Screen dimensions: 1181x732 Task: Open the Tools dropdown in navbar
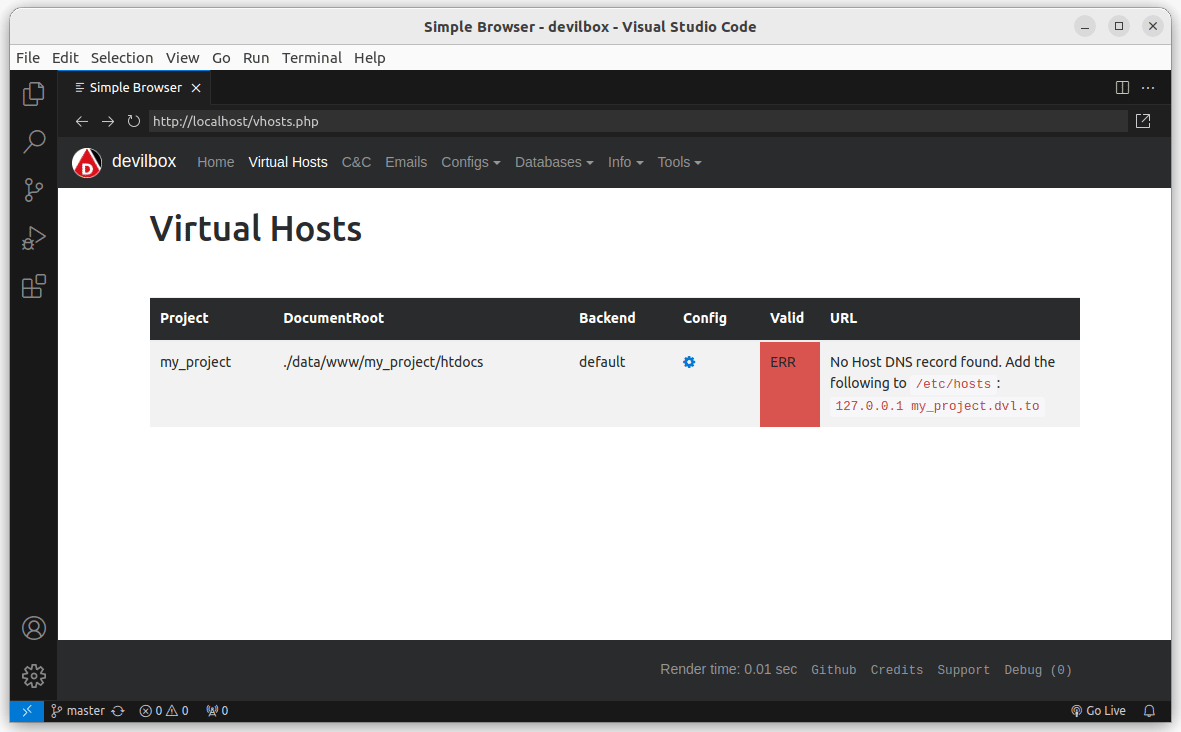679,162
